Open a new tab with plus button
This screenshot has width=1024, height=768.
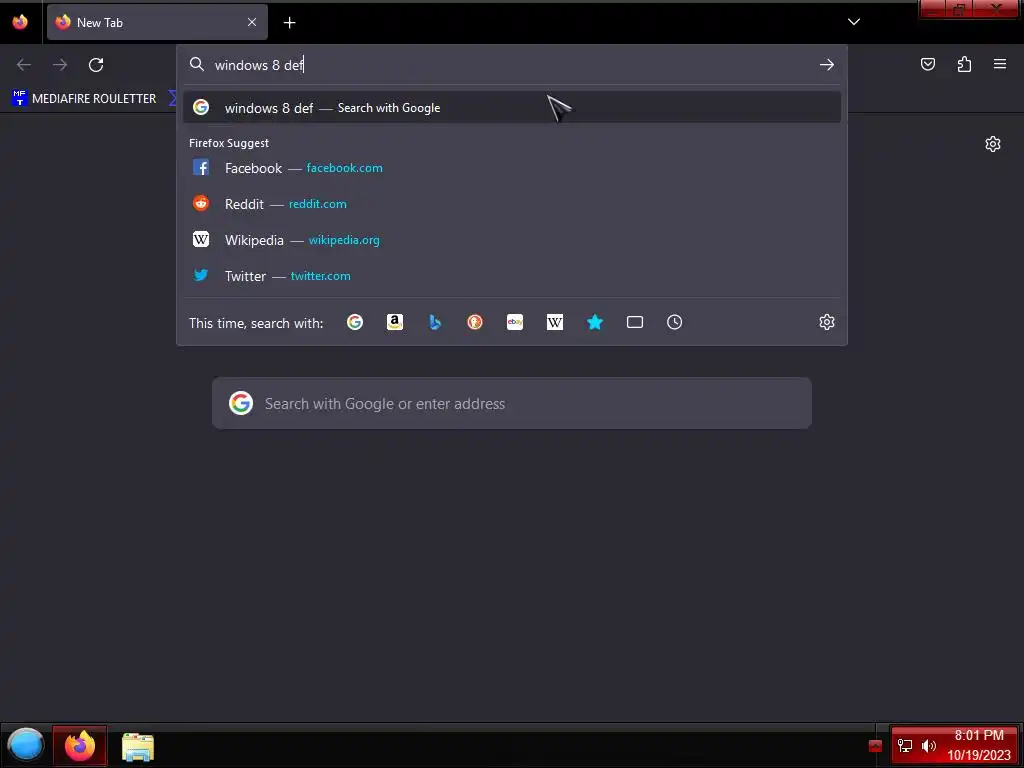coord(289,23)
